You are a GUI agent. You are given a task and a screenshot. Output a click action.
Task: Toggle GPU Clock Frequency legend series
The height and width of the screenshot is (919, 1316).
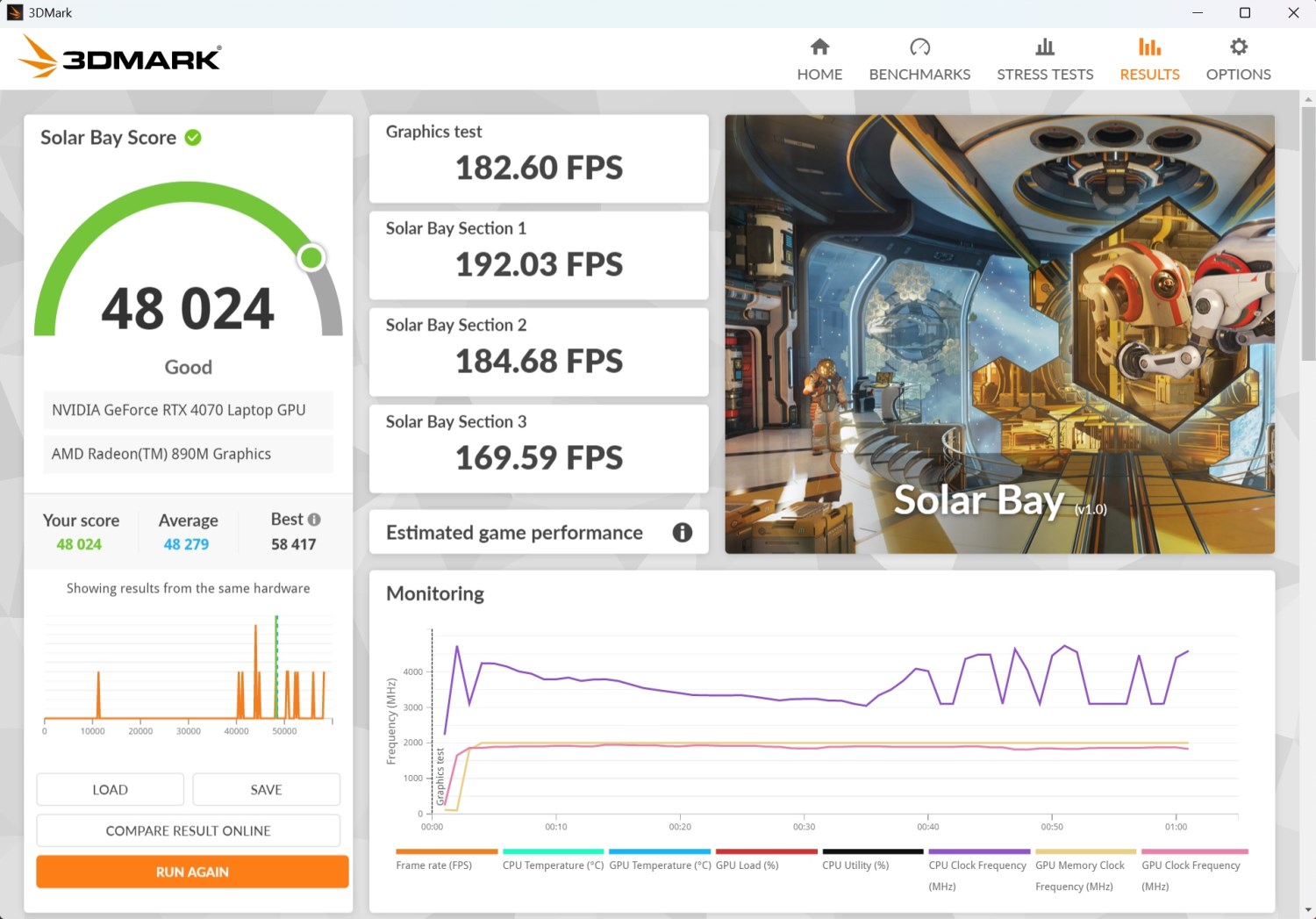1192,871
